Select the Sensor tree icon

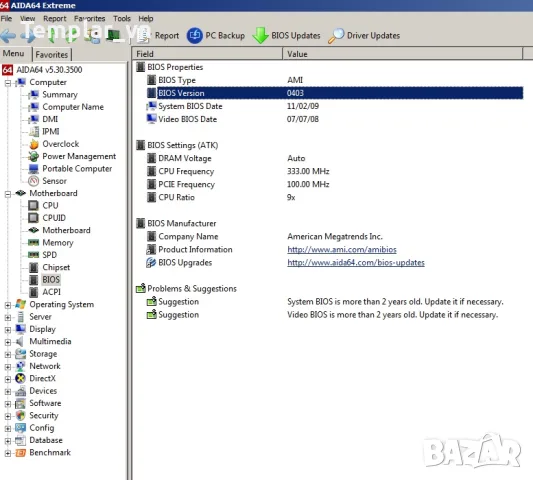34,181
